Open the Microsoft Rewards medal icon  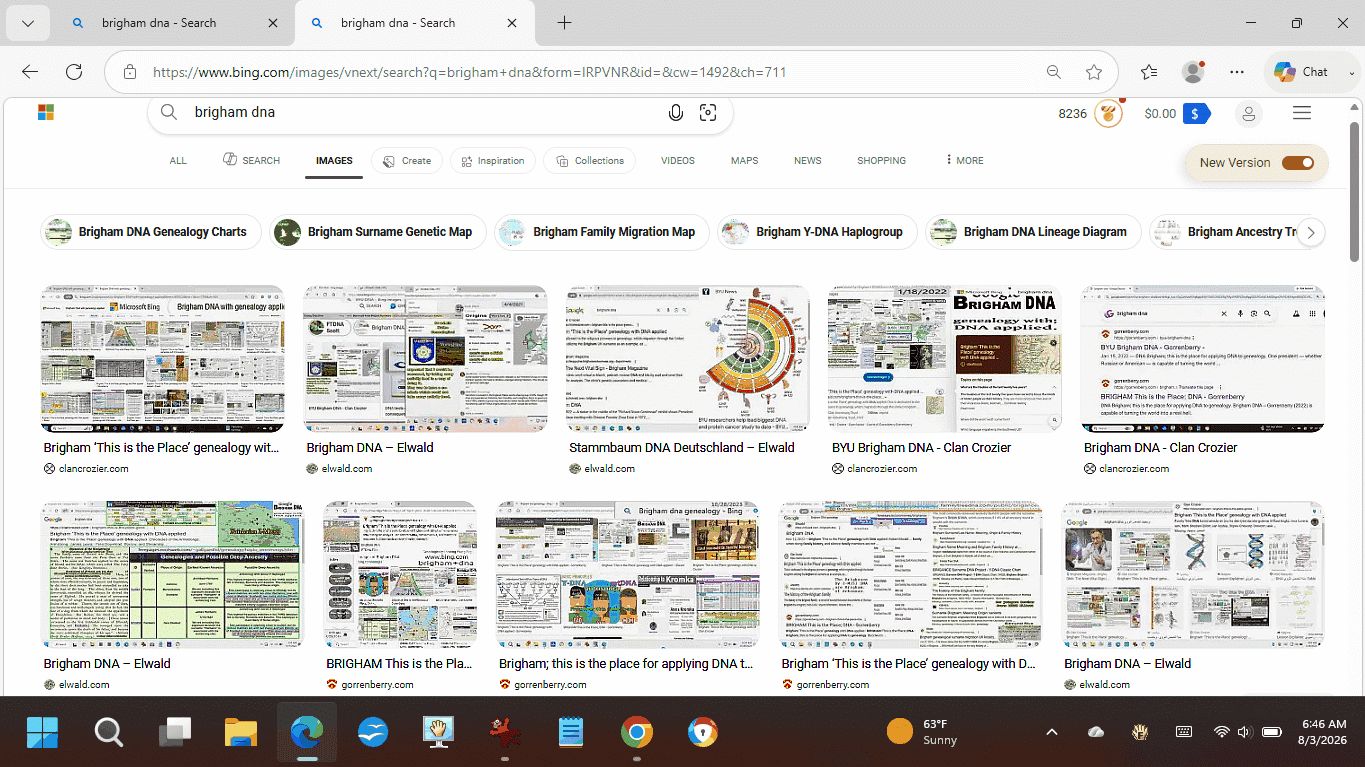tap(1107, 113)
